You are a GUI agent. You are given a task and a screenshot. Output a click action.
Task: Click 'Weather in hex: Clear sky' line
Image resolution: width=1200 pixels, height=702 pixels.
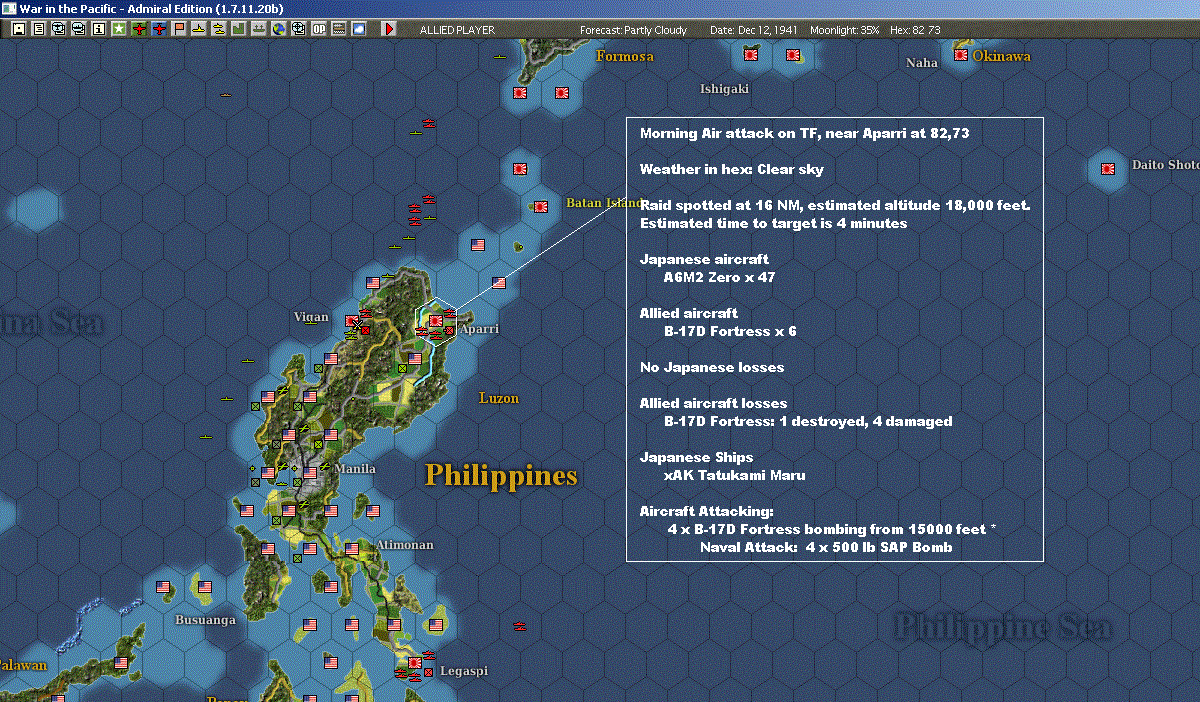click(x=732, y=169)
